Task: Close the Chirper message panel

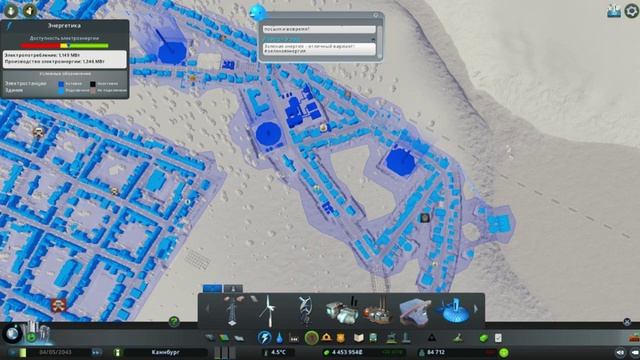Action: coord(376,16)
